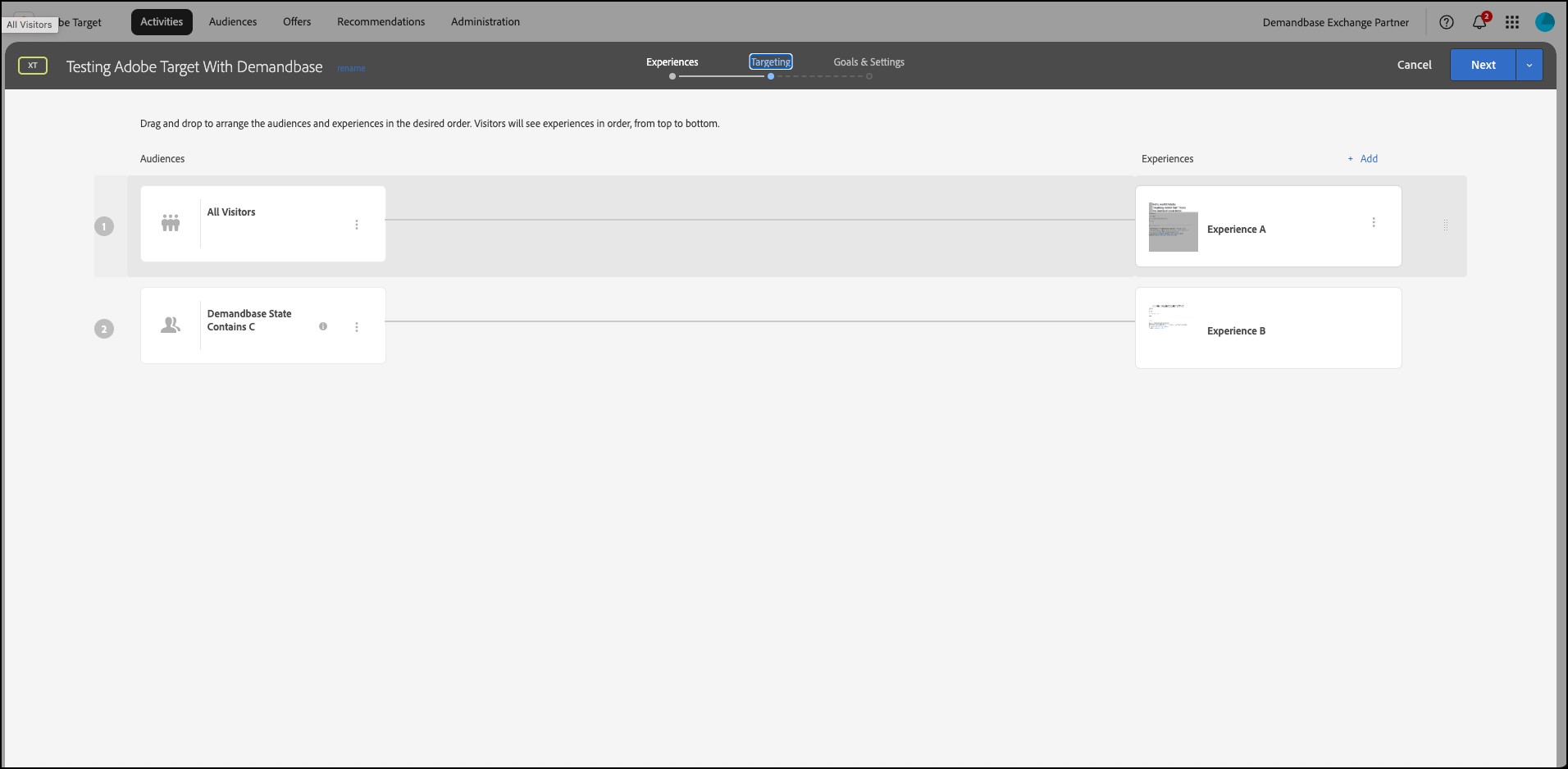Open the Help question mark icon
The width and height of the screenshot is (1568, 769).
point(1447,22)
